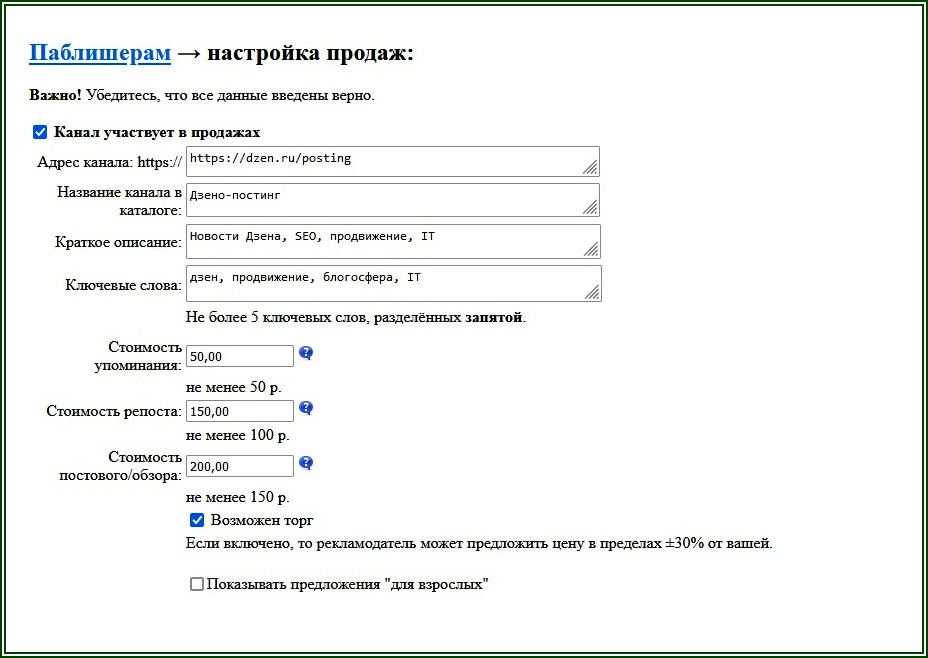The width and height of the screenshot is (928, 658).
Task: Click the resize grip of the channel name textarea
Action: (593, 208)
